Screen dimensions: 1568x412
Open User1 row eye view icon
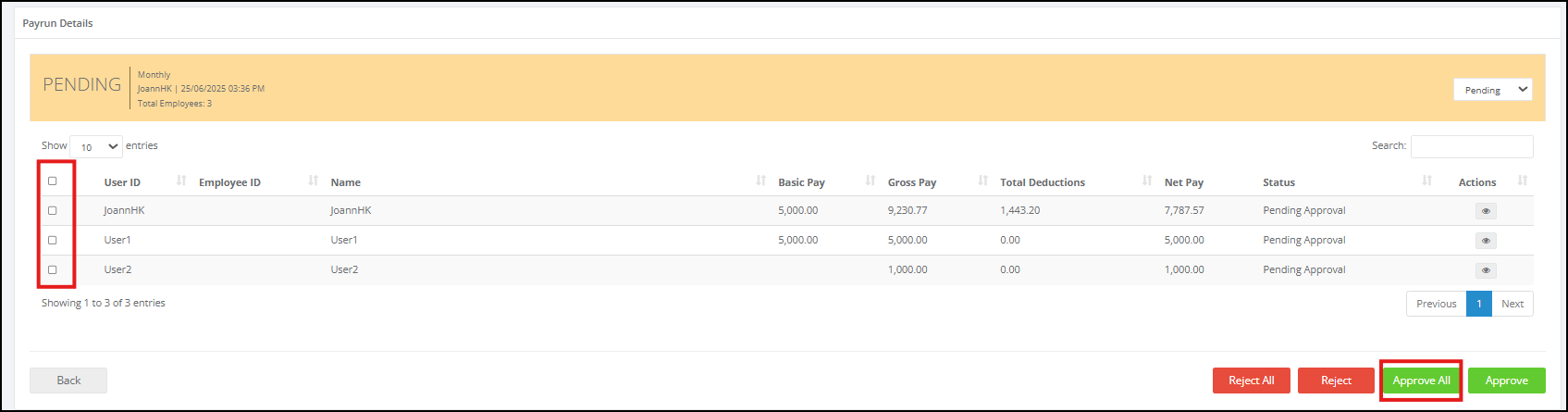[1486, 241]
